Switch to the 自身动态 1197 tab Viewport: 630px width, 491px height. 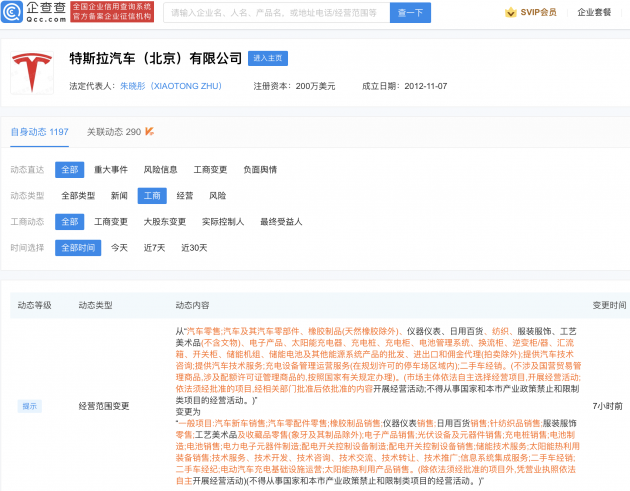point(39,132)
